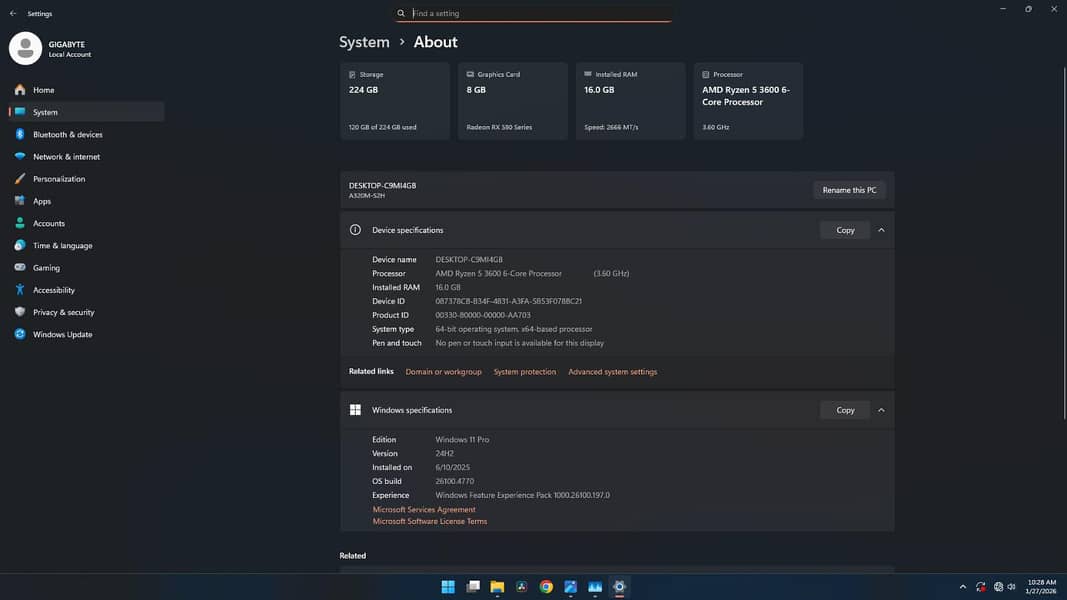The image size is (1067, 600).
Task: Click the Rename this PC button
Action: tap(848, 189)
